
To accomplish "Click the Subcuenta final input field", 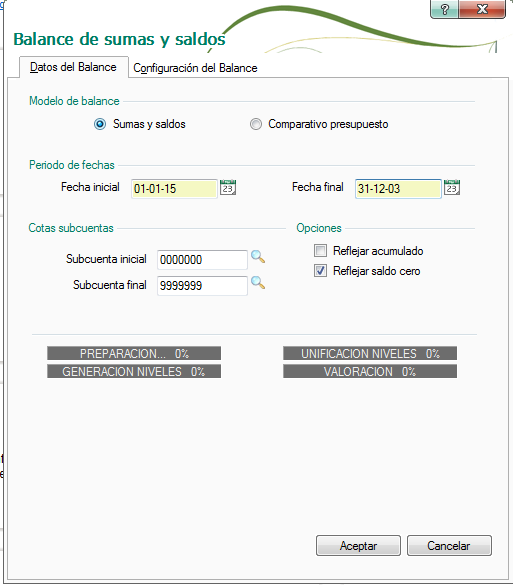I will (202, 286).
